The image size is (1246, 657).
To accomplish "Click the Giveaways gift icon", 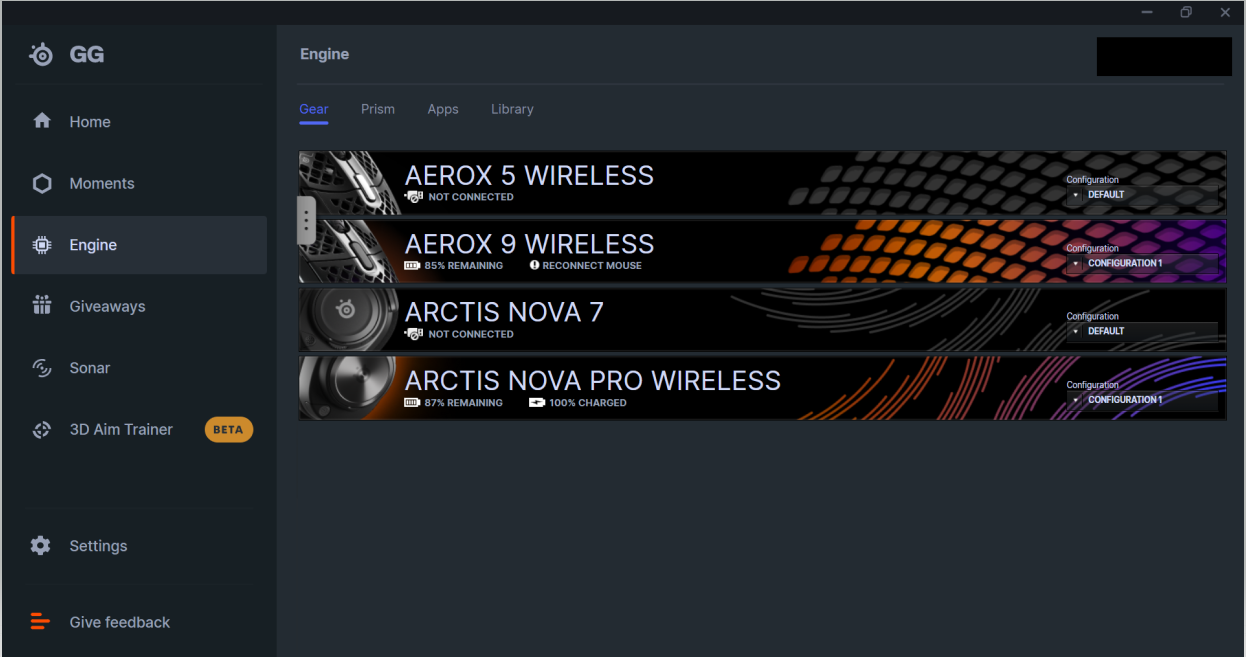I will click(x=42, y=306).
